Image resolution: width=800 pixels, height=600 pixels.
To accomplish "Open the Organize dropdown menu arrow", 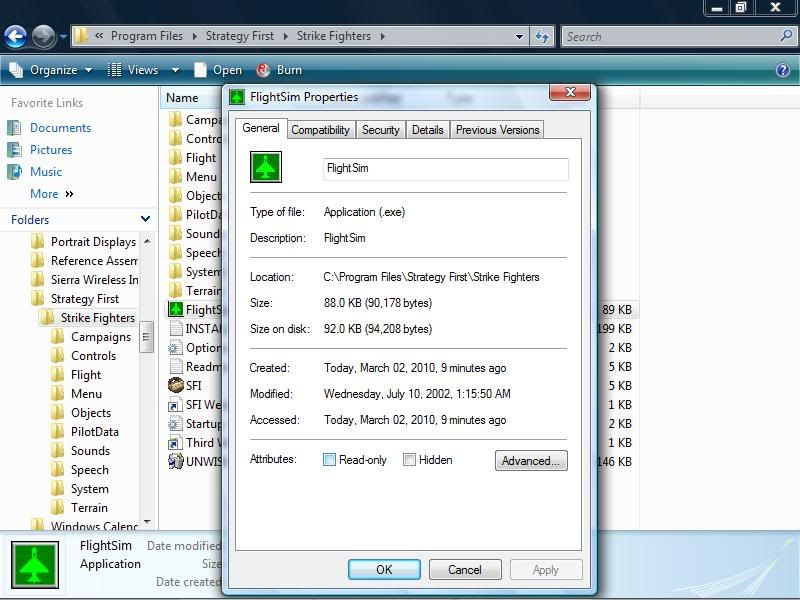I will (x=88, y=70).
